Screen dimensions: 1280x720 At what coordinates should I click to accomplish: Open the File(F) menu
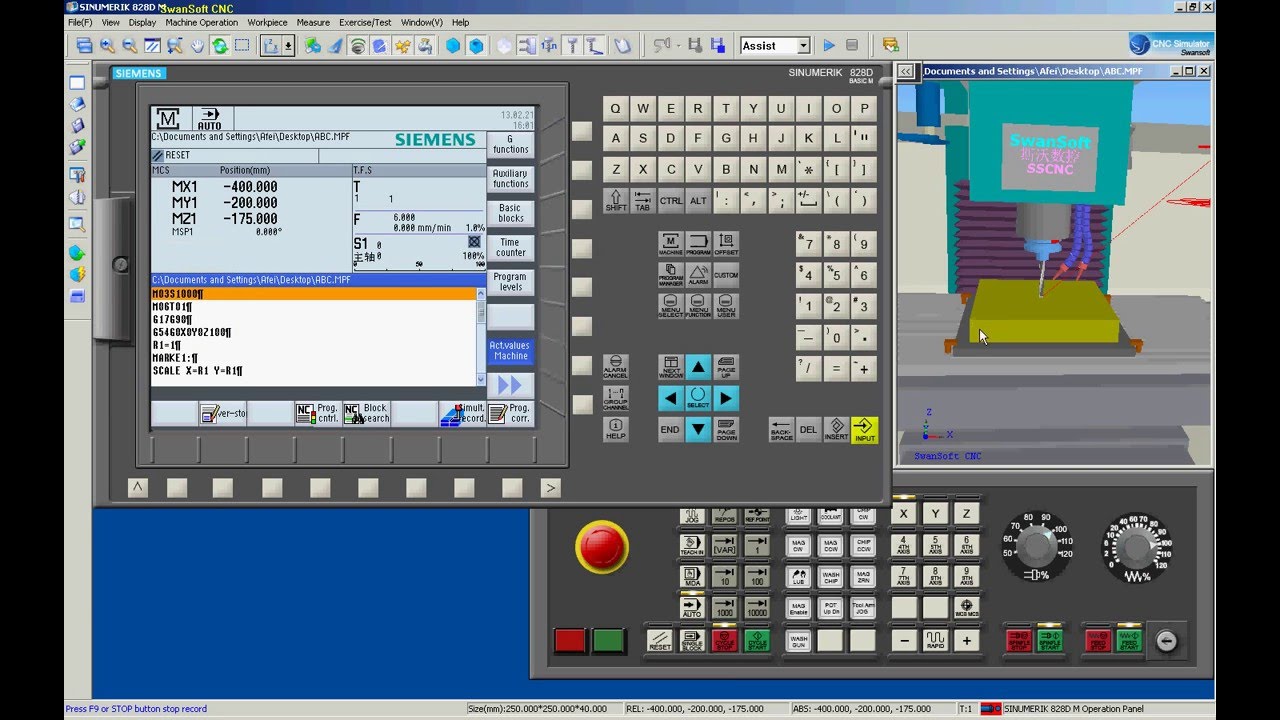(80, 22)
